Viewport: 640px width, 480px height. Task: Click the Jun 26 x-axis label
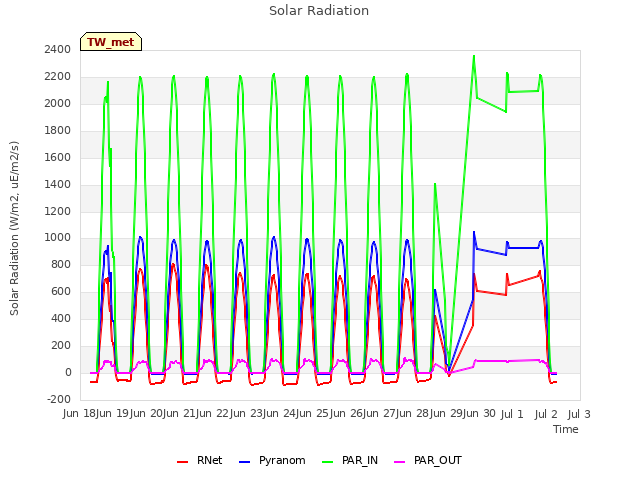point(346,413)
